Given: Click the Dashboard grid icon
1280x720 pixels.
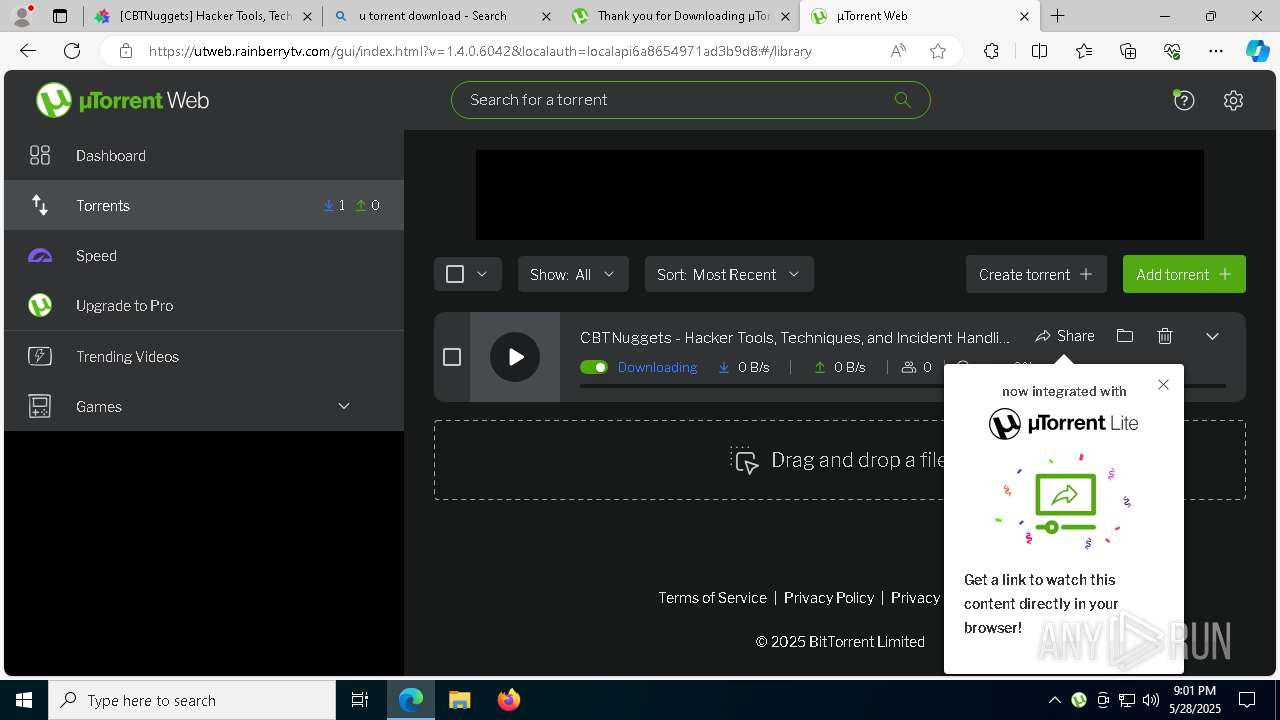Looking at the screenshot, I should pyautogui.click(x=40, y=155).
